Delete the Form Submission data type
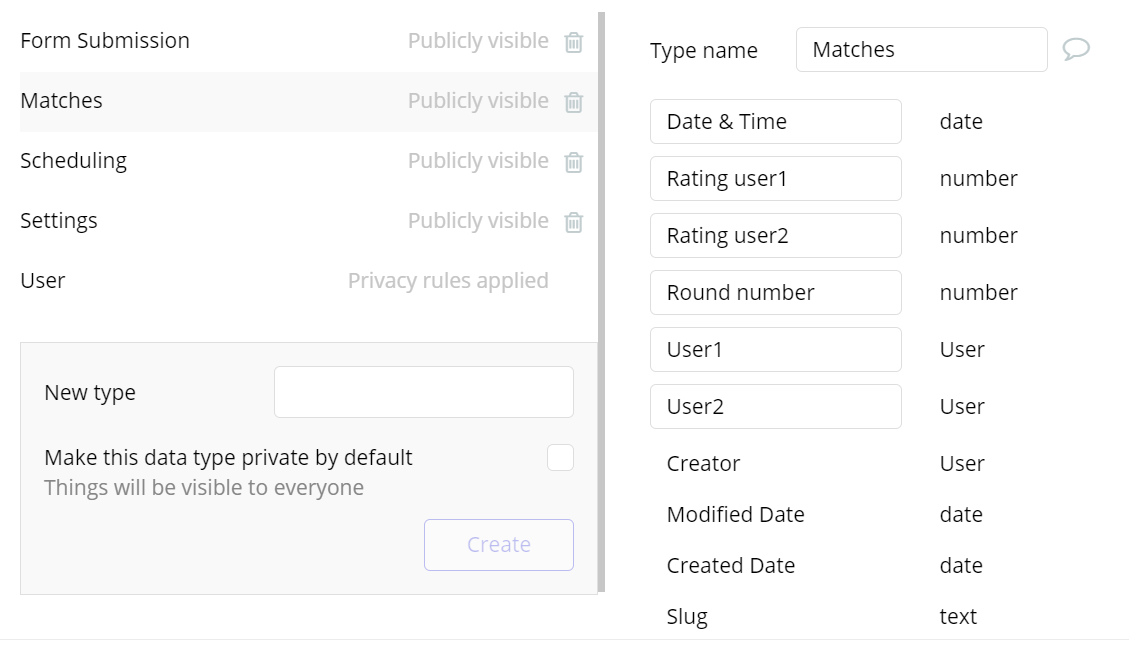Viewport: 1129px width, 649px height. point(574,42)
